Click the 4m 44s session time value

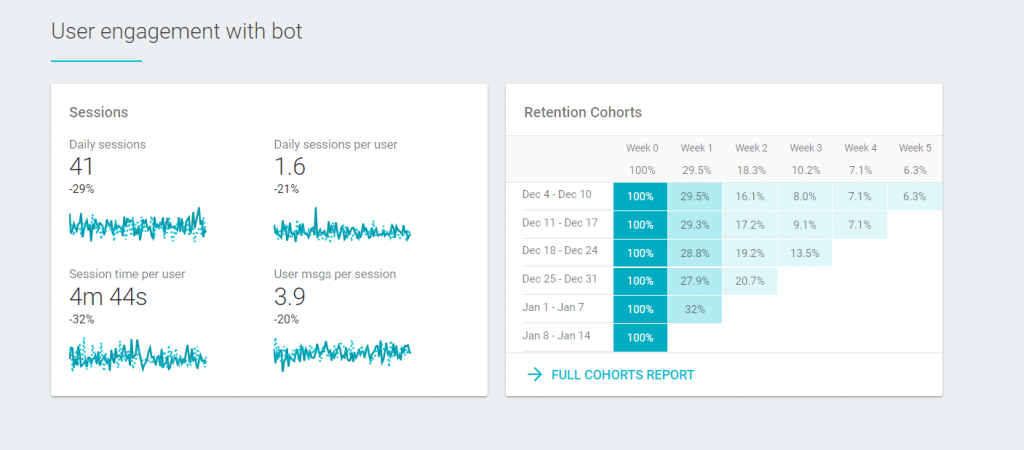(107, 296)
